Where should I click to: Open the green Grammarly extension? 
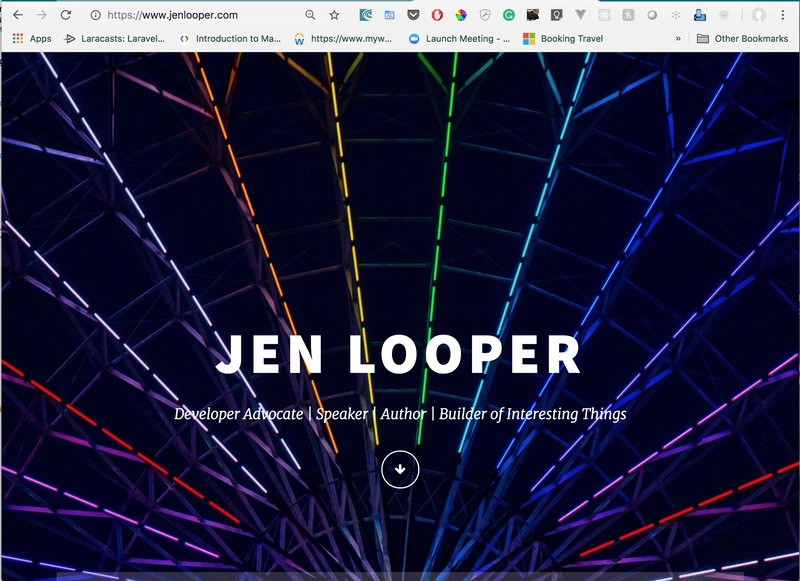[509, 15]
